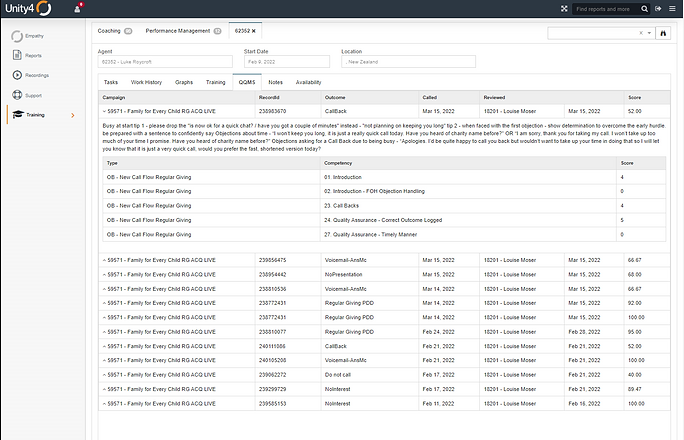The height and width of the screenshot is (440, 684).
Task: Click the Feb 24, 2022 called date
Action: point(438,332)
